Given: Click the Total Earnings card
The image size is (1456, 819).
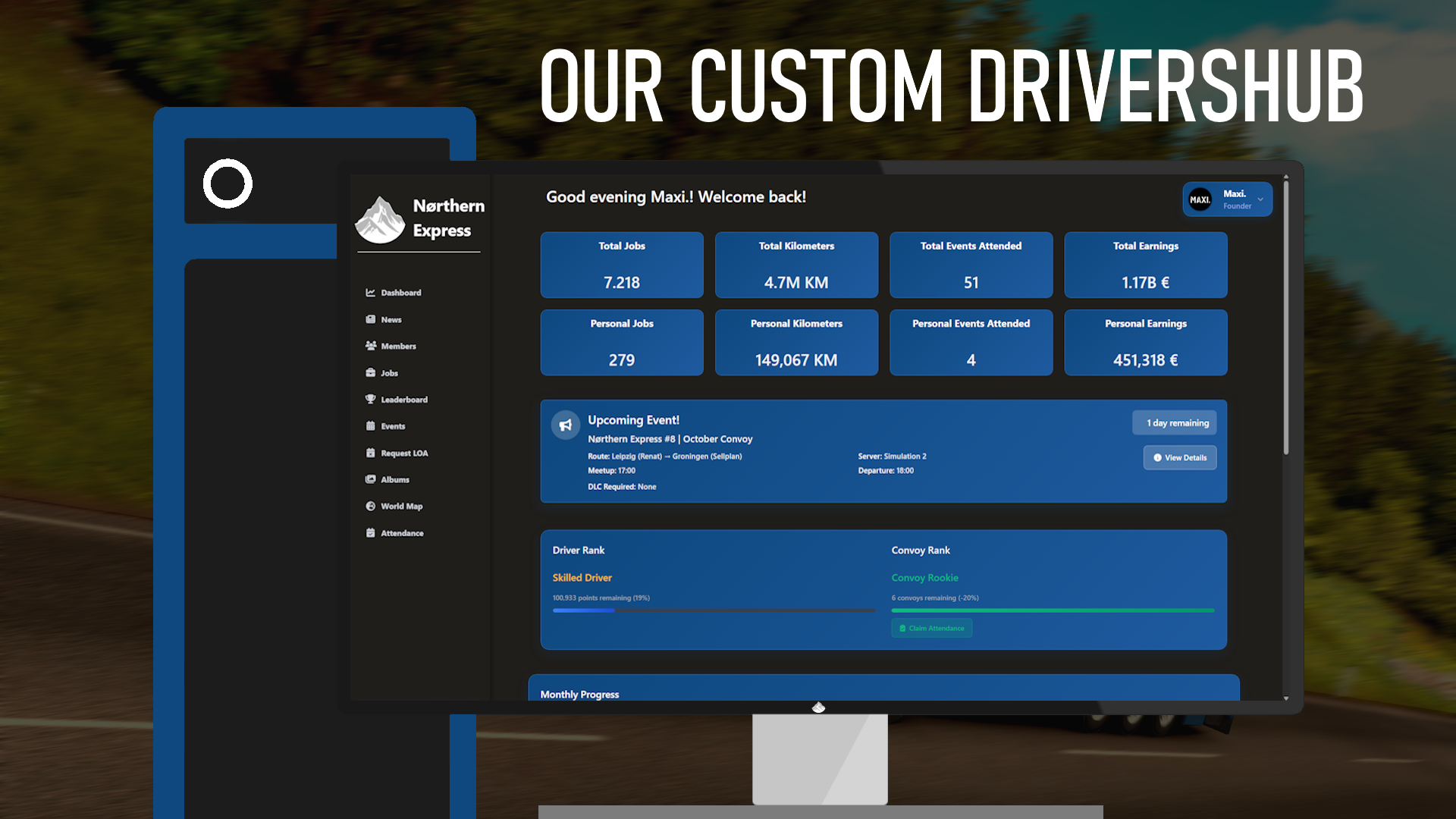Looking at the screenshot, I should click(1146, 265).
